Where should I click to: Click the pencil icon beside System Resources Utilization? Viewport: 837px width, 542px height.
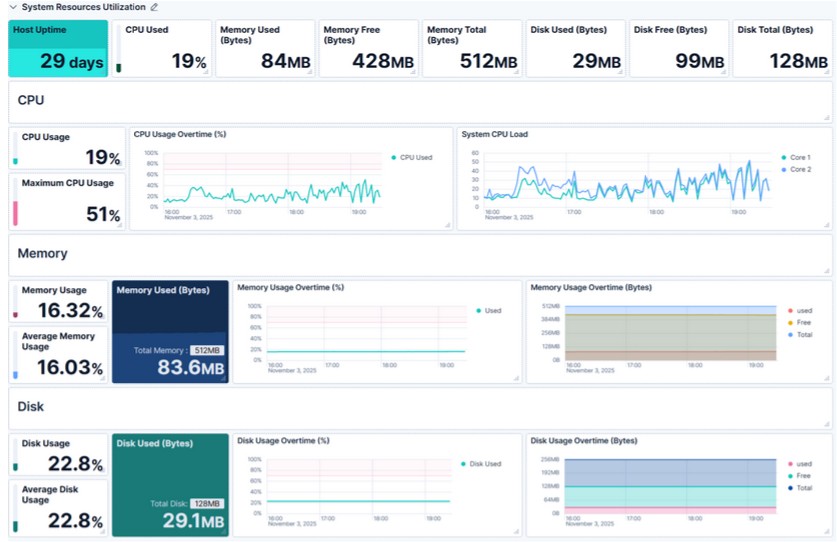click(x=154, y=7)
